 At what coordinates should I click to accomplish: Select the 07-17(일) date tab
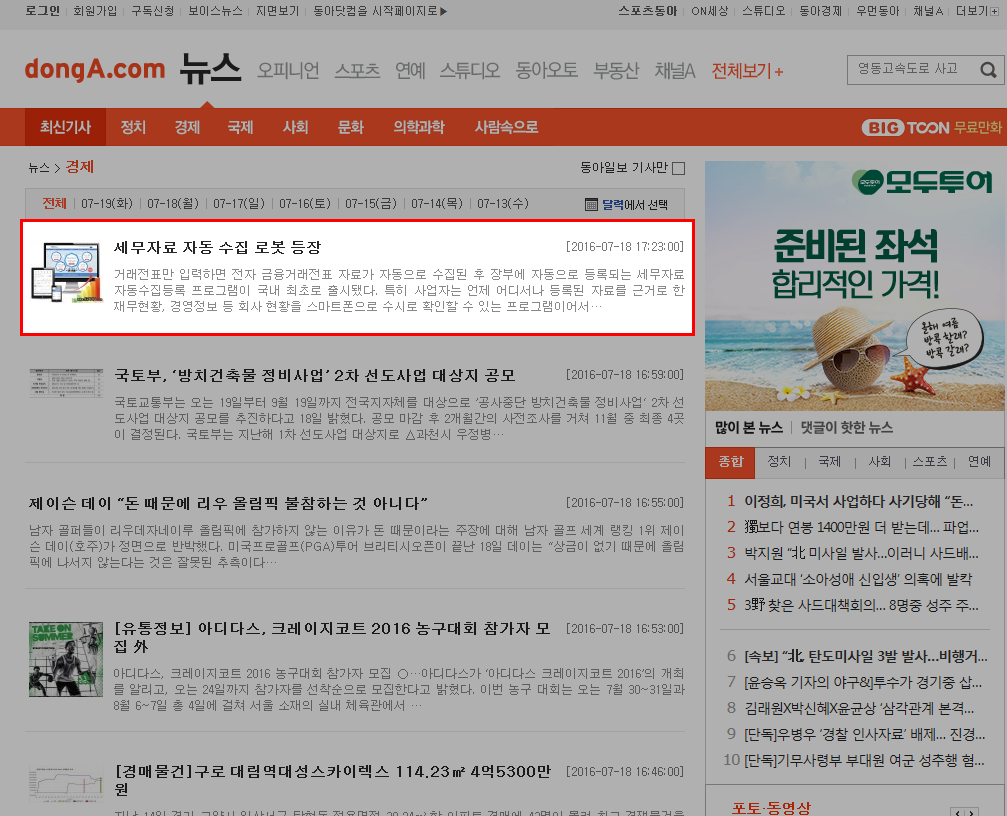239,204
